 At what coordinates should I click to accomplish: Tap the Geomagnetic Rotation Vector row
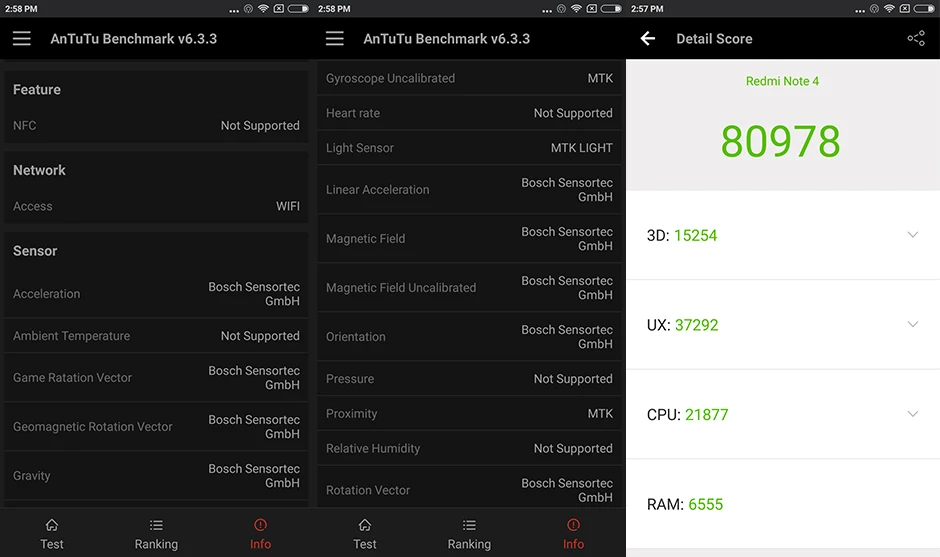(x=156, y=427)
